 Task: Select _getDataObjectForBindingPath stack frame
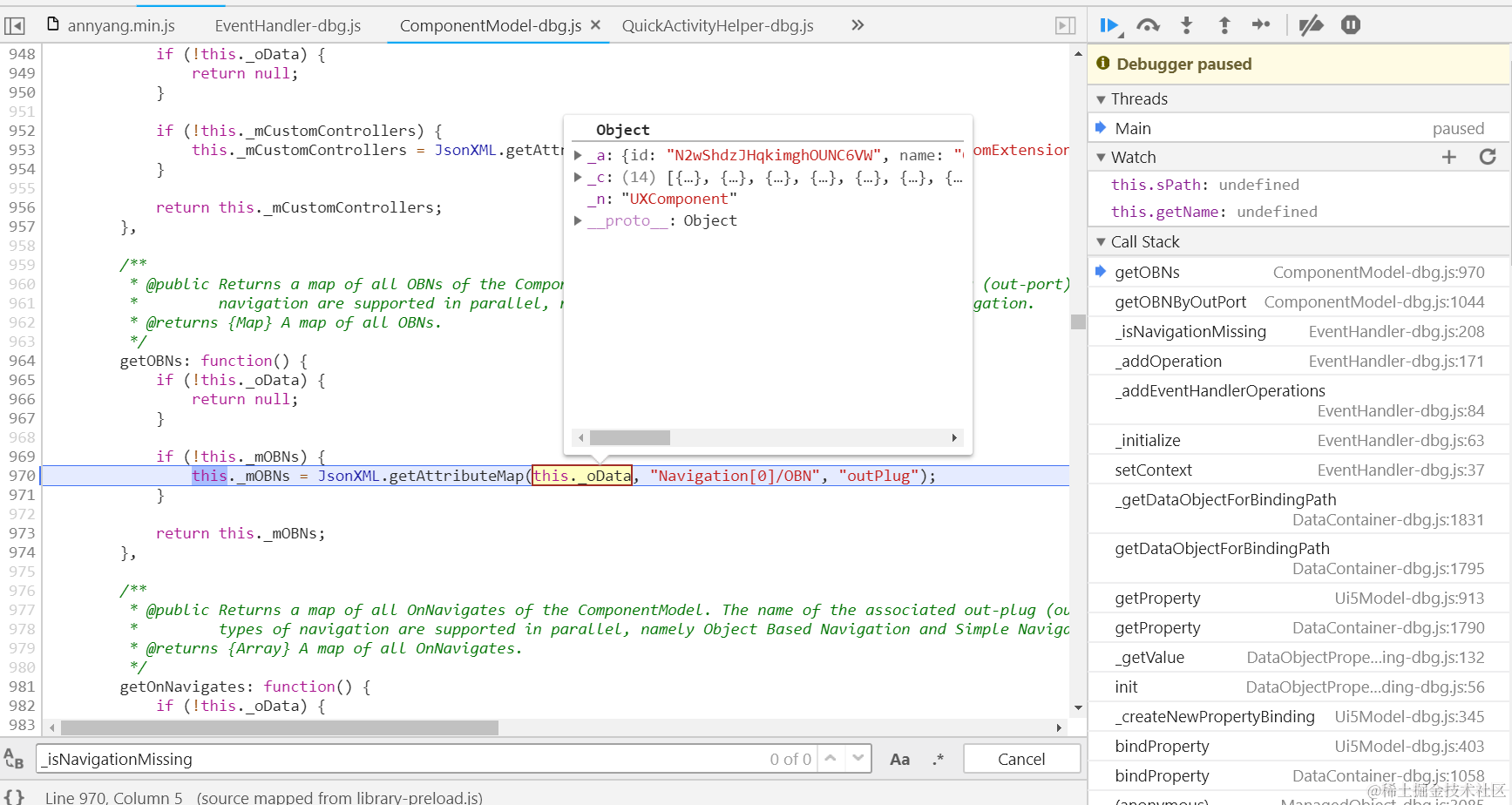[1298, 510]
